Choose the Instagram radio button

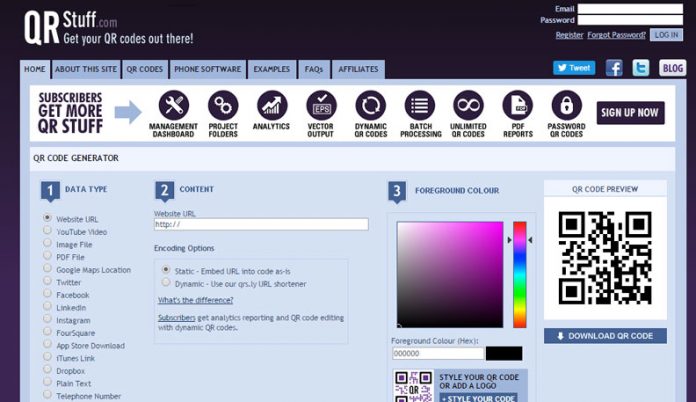click(x=47, y=319)
